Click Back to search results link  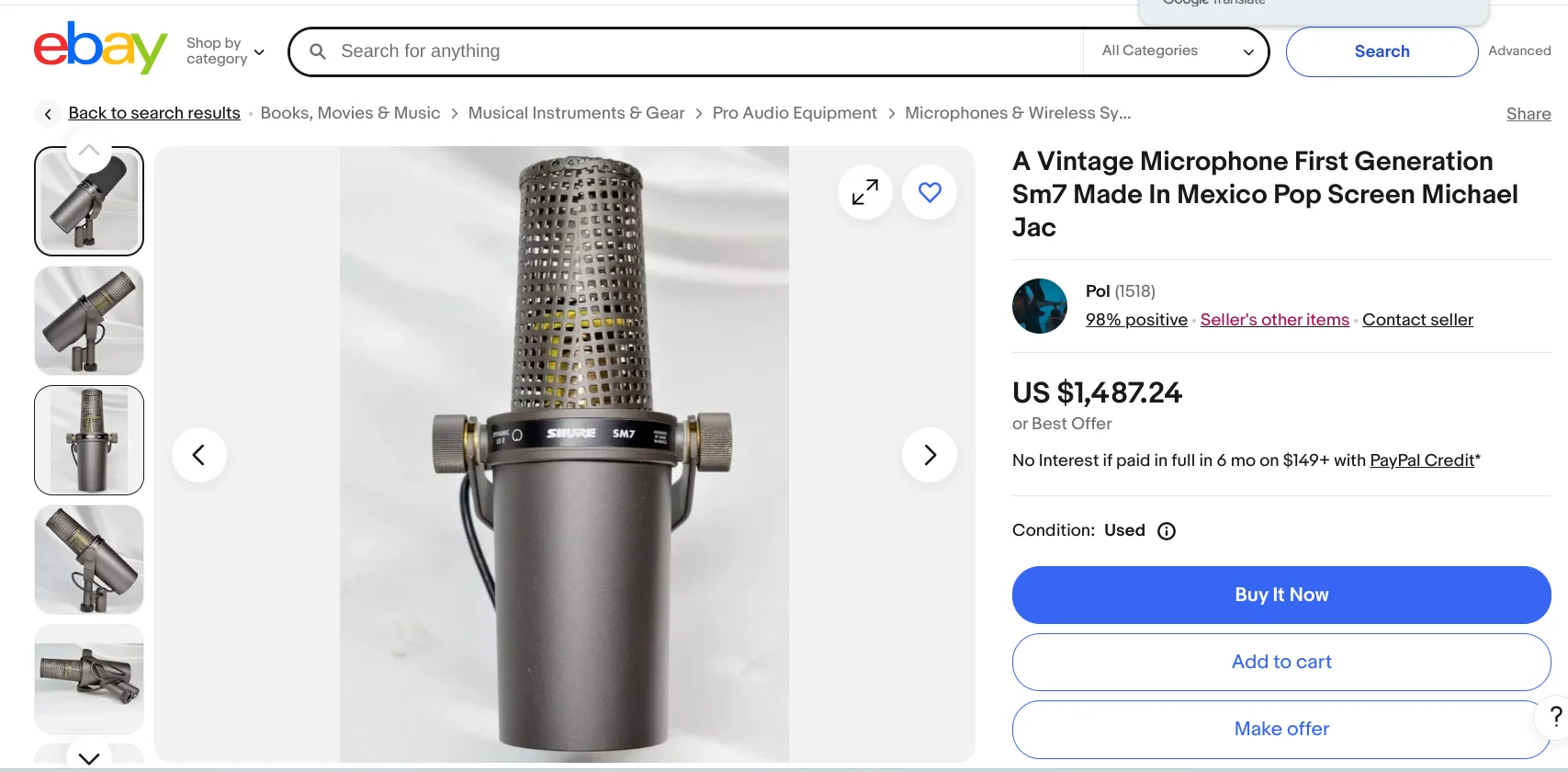154,113
